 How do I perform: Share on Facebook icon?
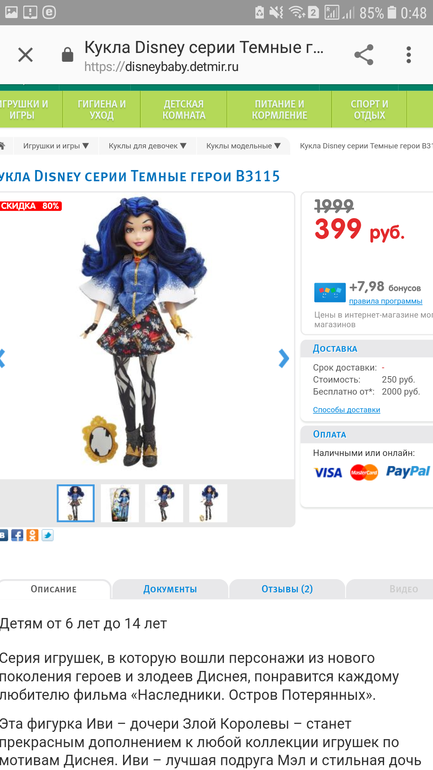click(x=17, y=535)
